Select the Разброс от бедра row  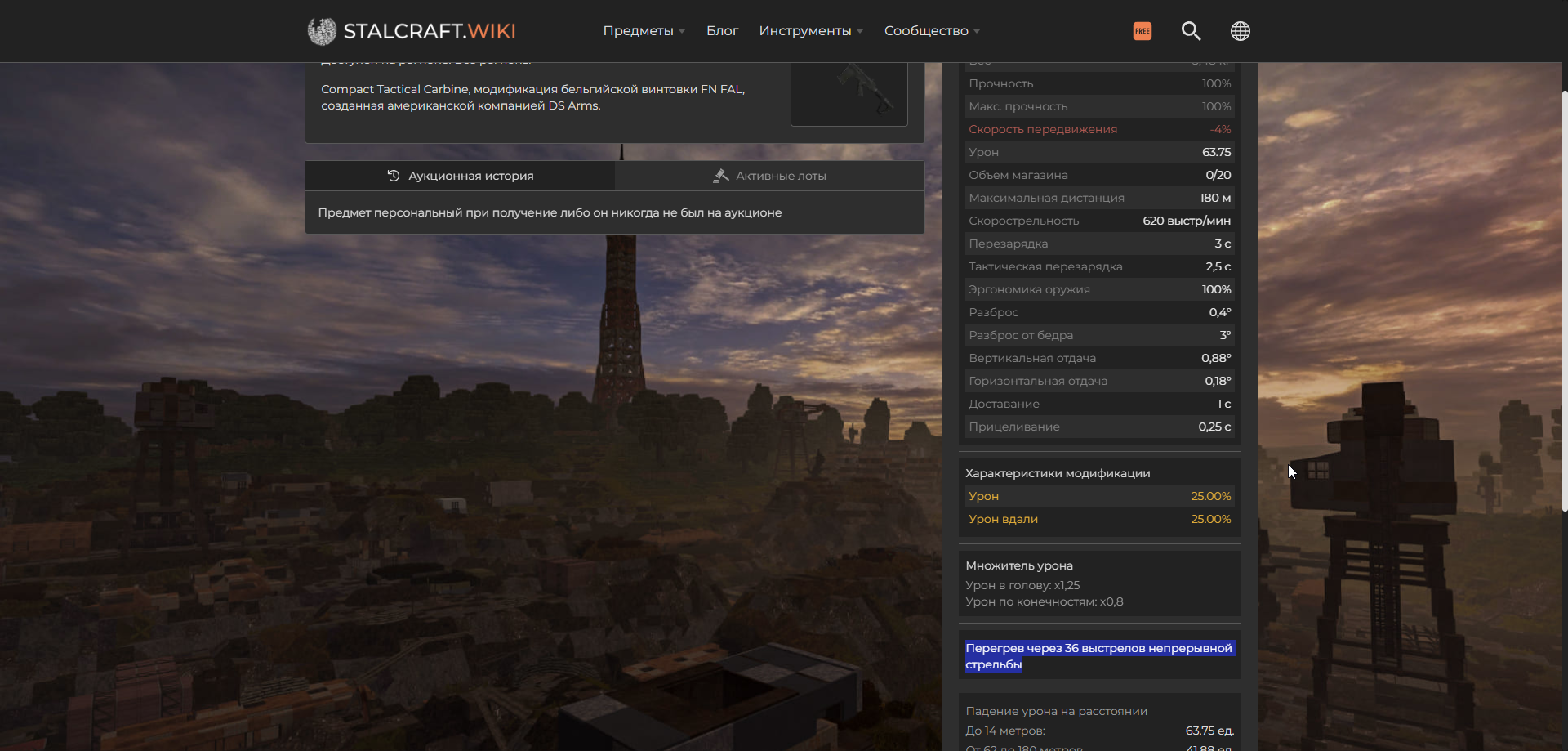1099,335
